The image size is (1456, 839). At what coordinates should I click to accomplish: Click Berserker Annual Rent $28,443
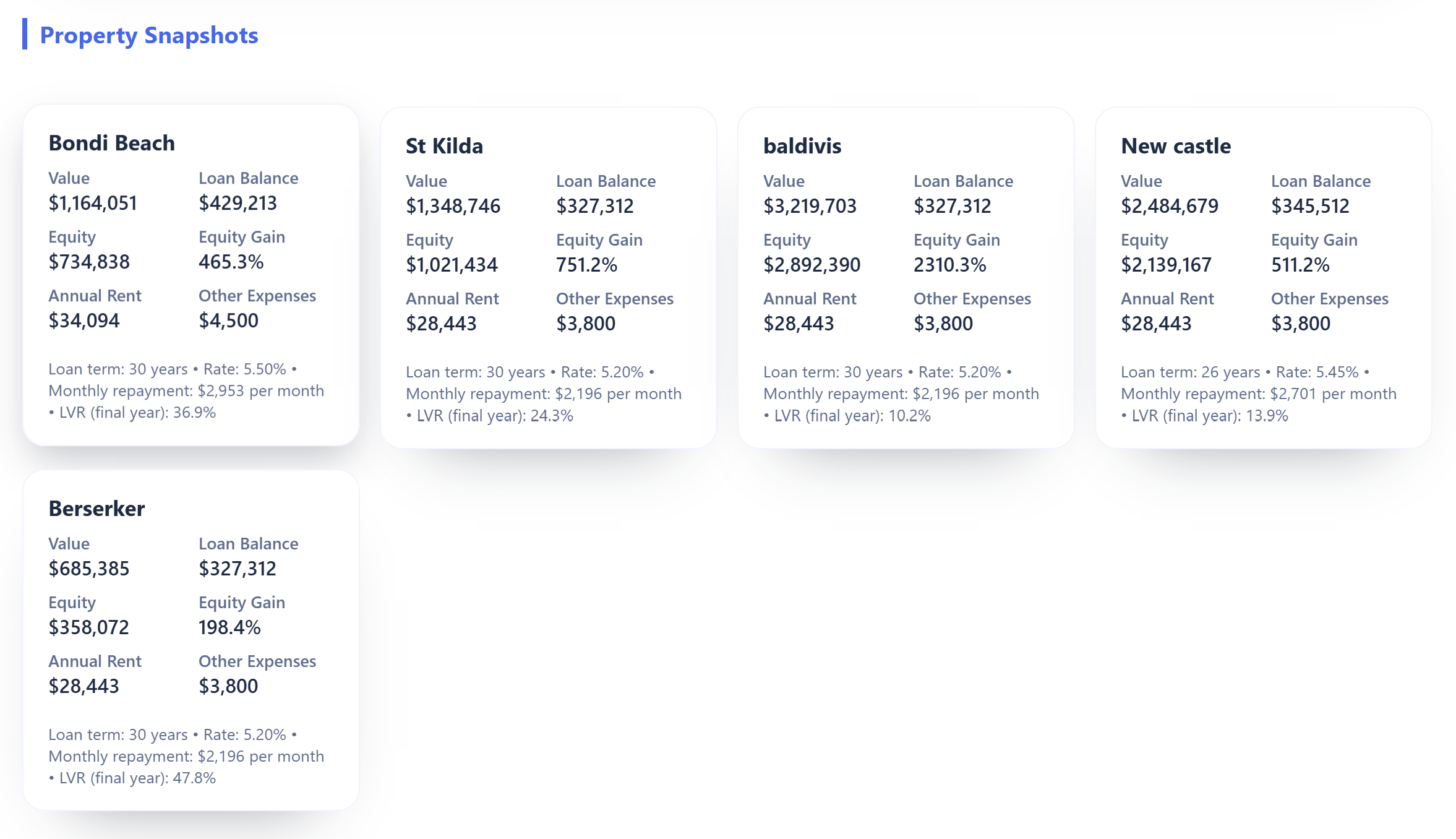[x=84, y=686]
